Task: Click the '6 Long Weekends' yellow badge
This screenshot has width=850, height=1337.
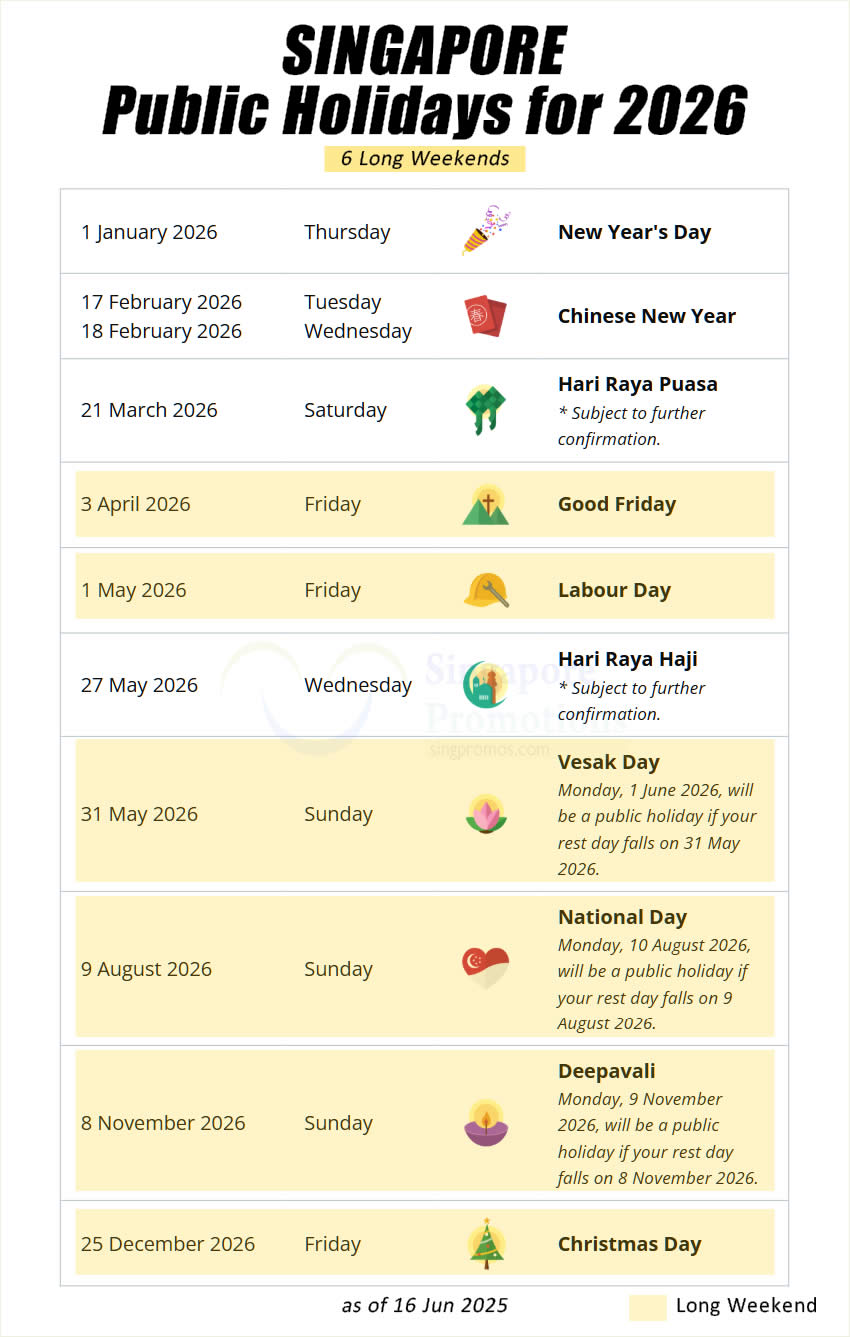Action: (x=425, y=158)
